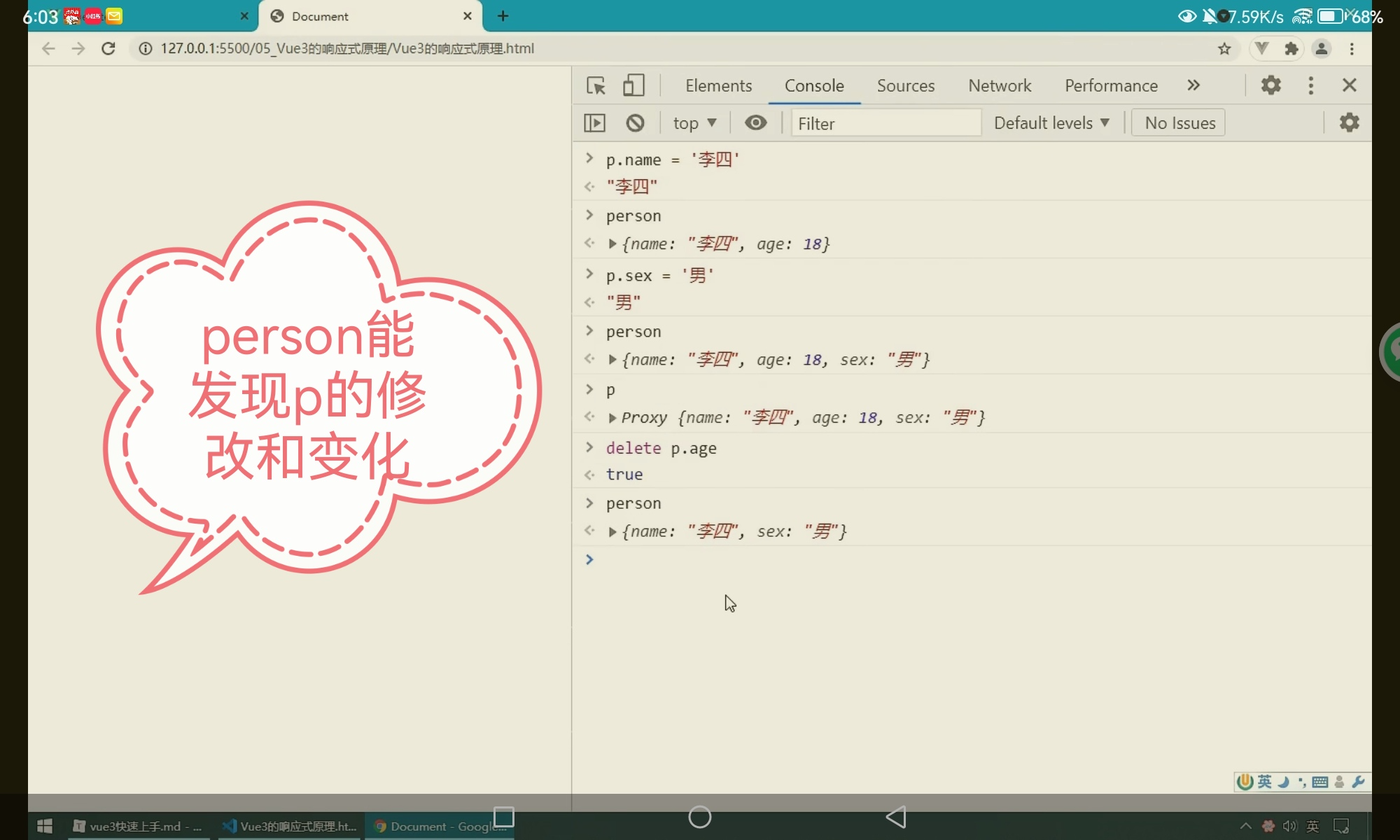Viewport: 1400px width, 840px height.
Task: Clear the console with the ban icon
Action: (x=635, y=123)
